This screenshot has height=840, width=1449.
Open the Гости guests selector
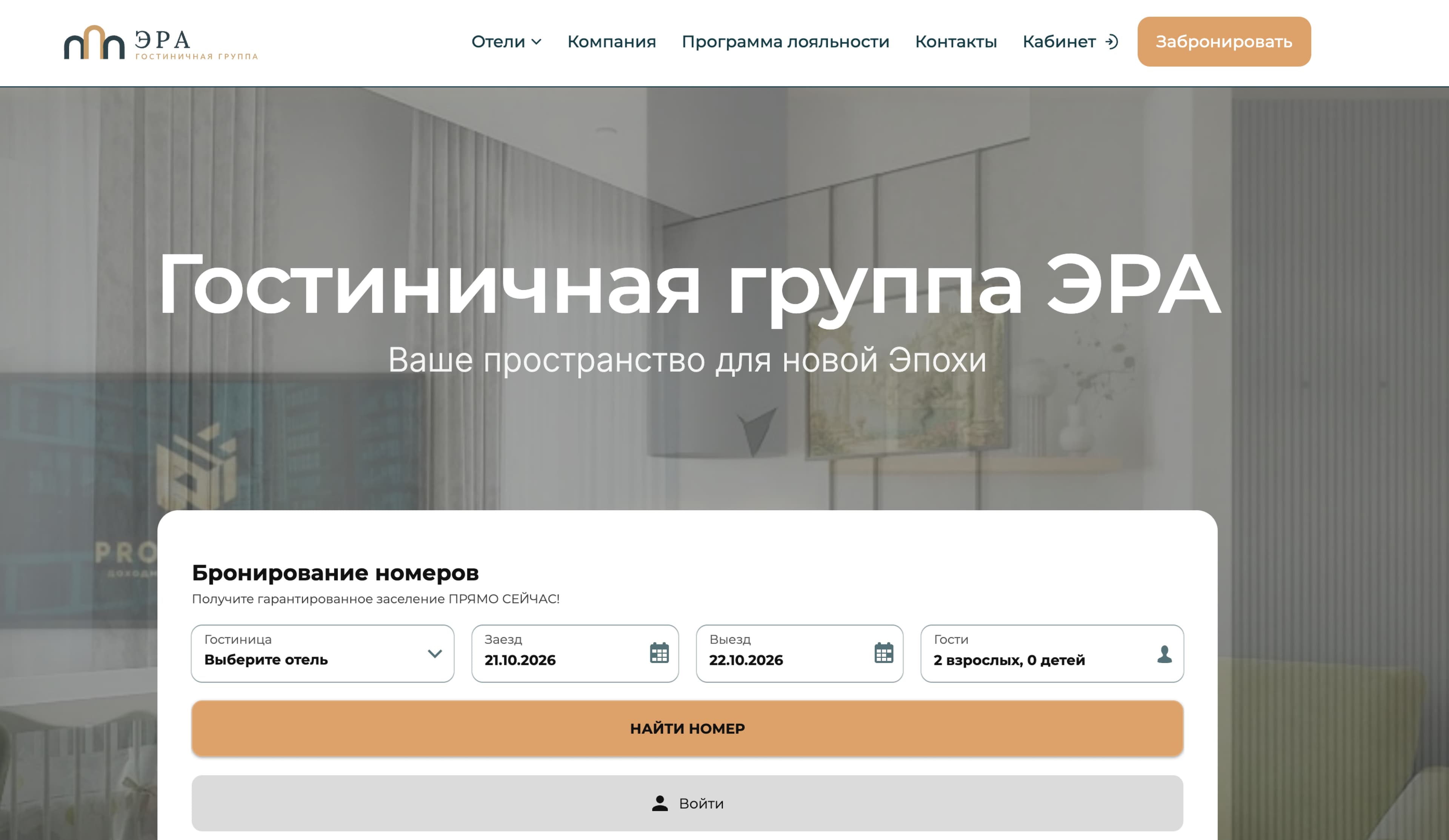click(1052, 653)
